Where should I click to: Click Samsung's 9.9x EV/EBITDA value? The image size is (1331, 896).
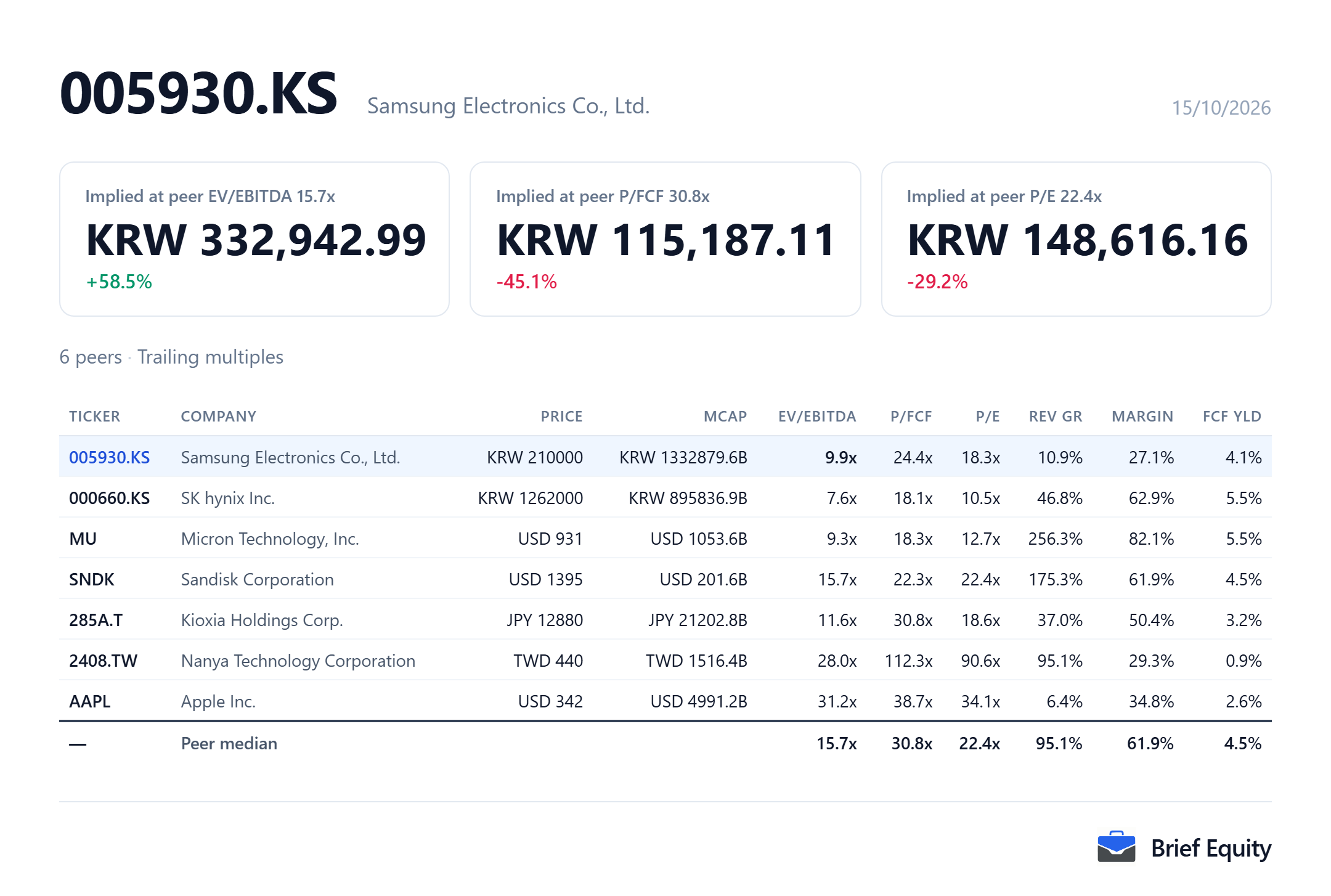[x=841, y=457]
